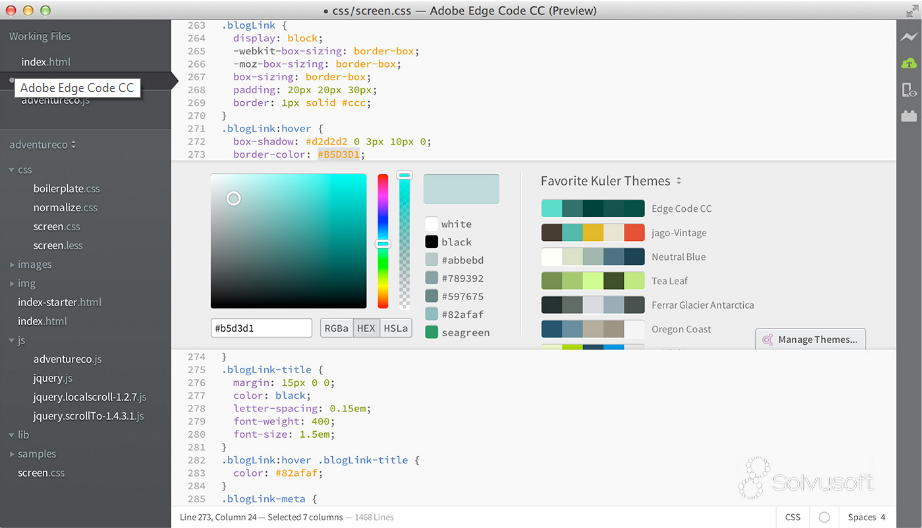
Task: Switch color format to HSLa
Action: 396,328
